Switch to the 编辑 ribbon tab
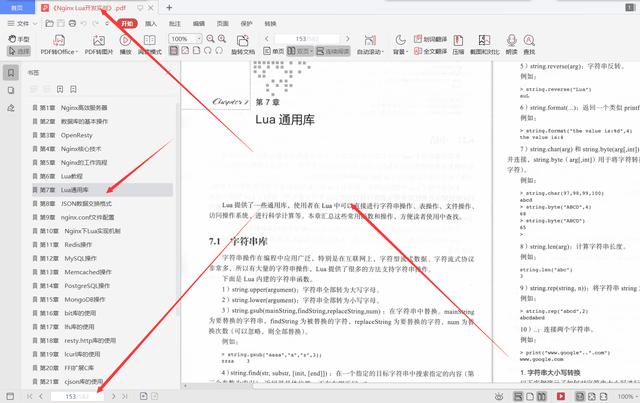This screenshot has height=403, width=640. pyautogui.click(x=199, y=24)
